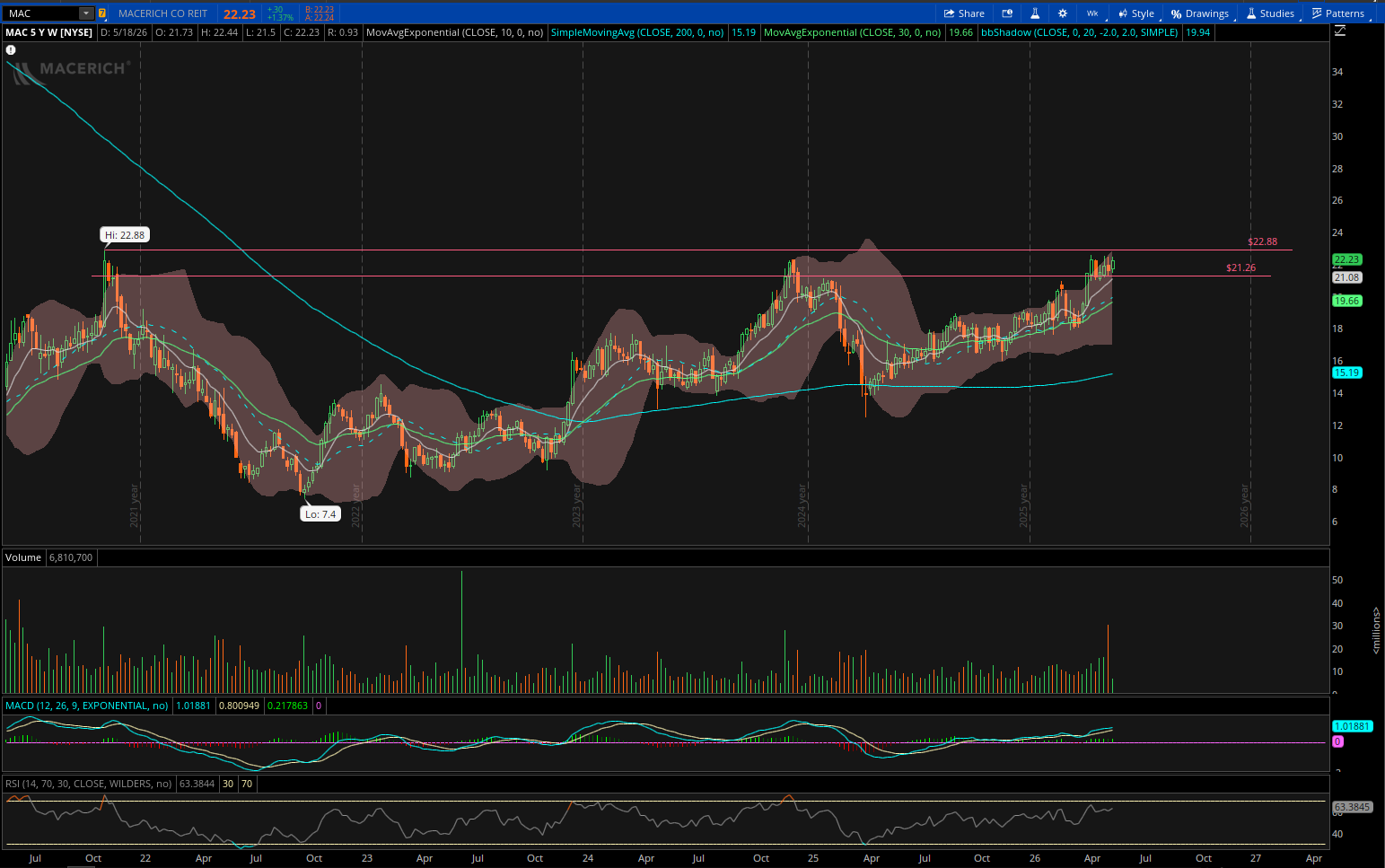
Task: Click the volume value 6,810,700
Action: click(x=71, y=557)
